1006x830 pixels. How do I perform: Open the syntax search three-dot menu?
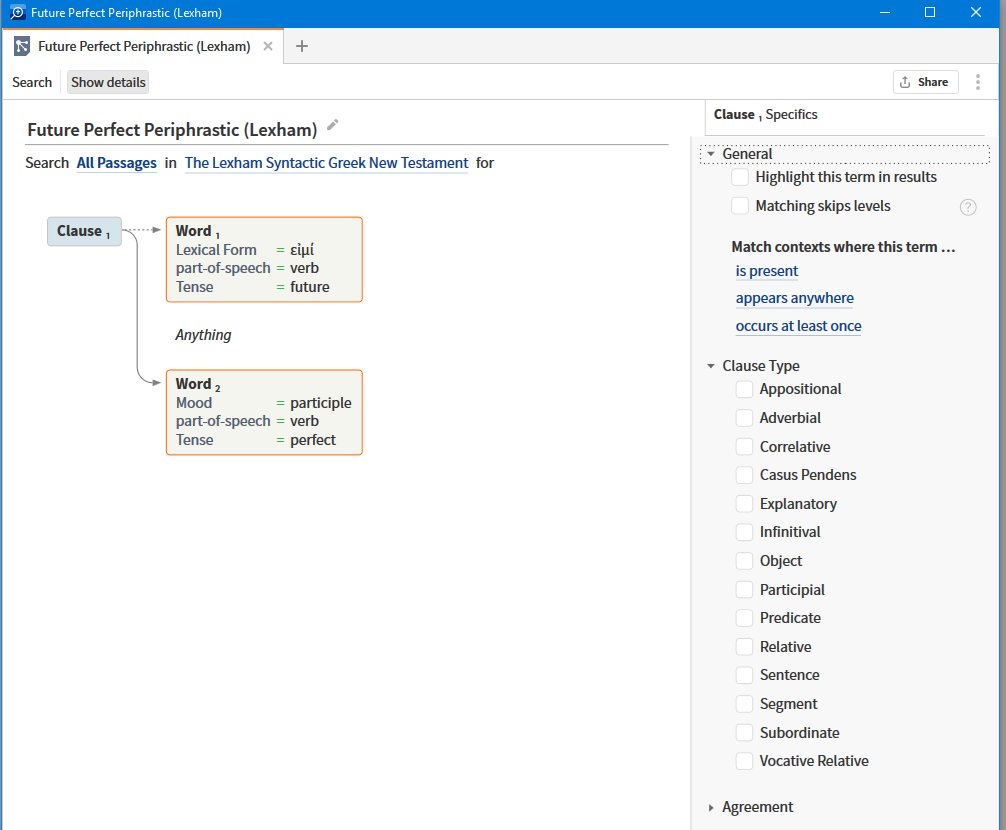pyautogui.click(x=975, y=82)
